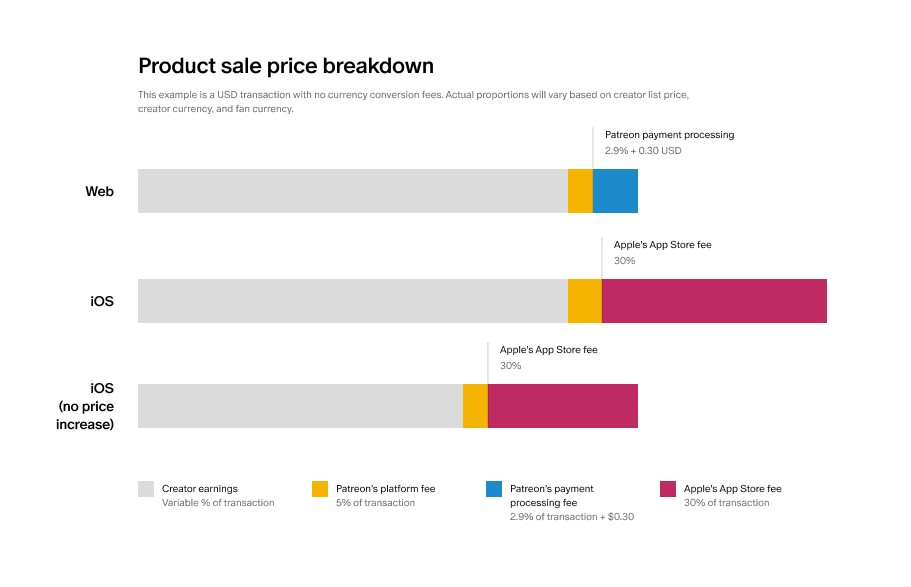Click the gray creator earnings segment of Web bar
The height and width of the screenshot is (587, 911).
coord(352,191)
